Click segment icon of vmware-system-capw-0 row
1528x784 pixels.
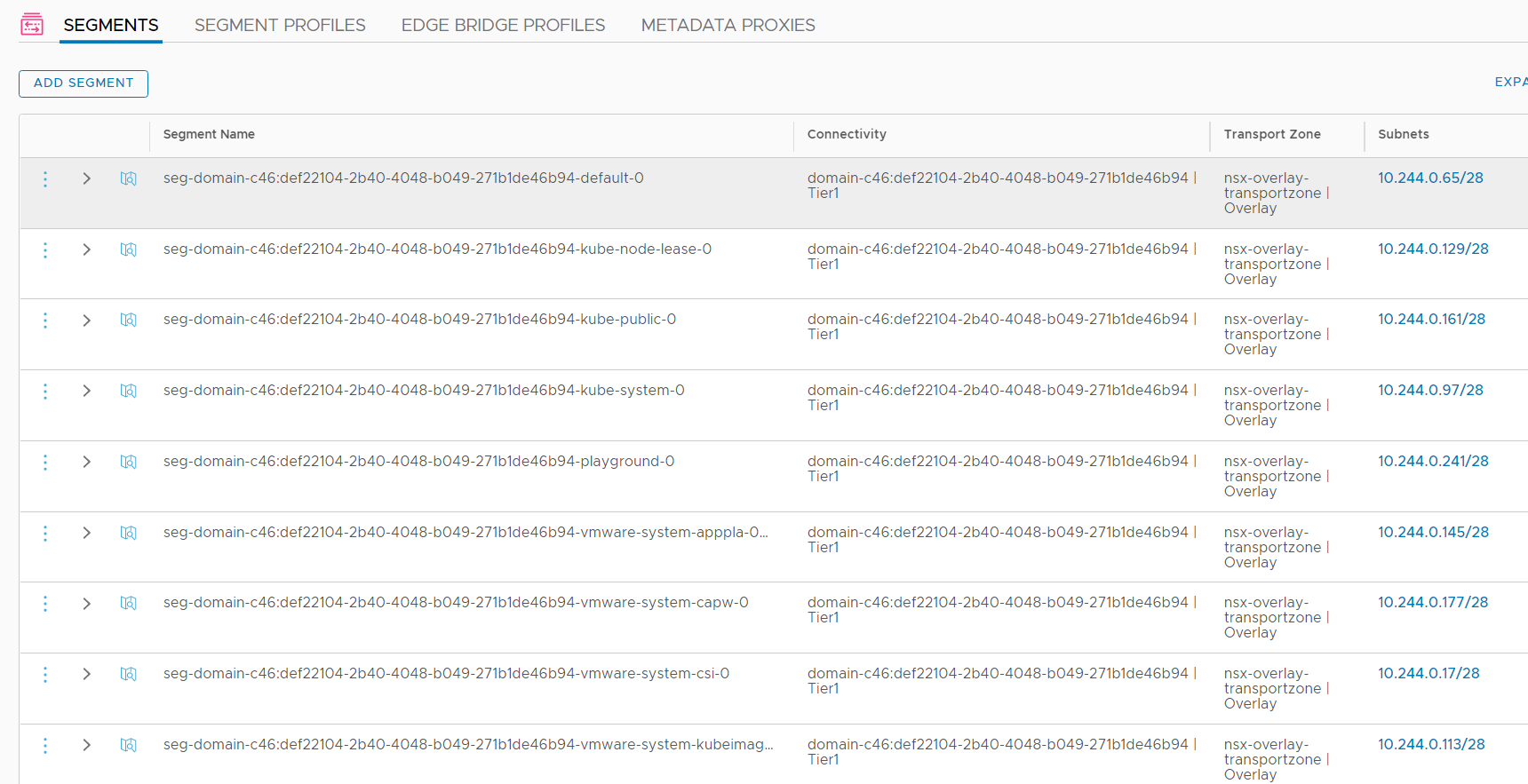129,603
